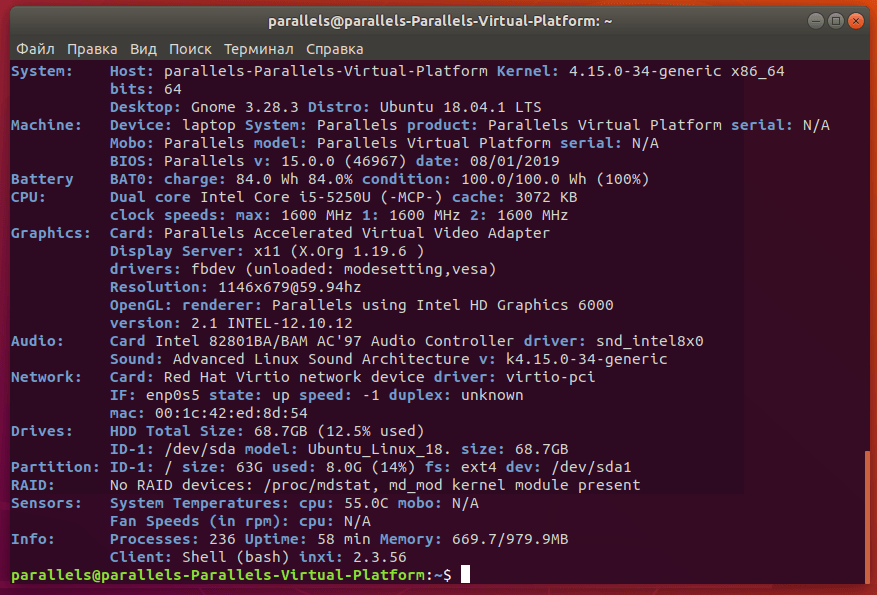
Task: Click the MAC address 00:1c:42:ed:8d:54
Action: [231, 413]
